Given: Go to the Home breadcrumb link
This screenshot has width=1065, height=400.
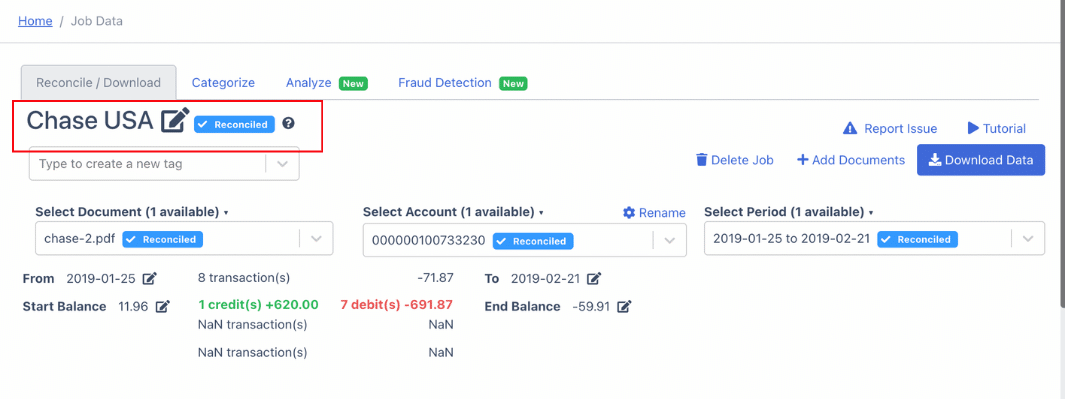Looking at the screenshot, I should click(x=35, y=21).
